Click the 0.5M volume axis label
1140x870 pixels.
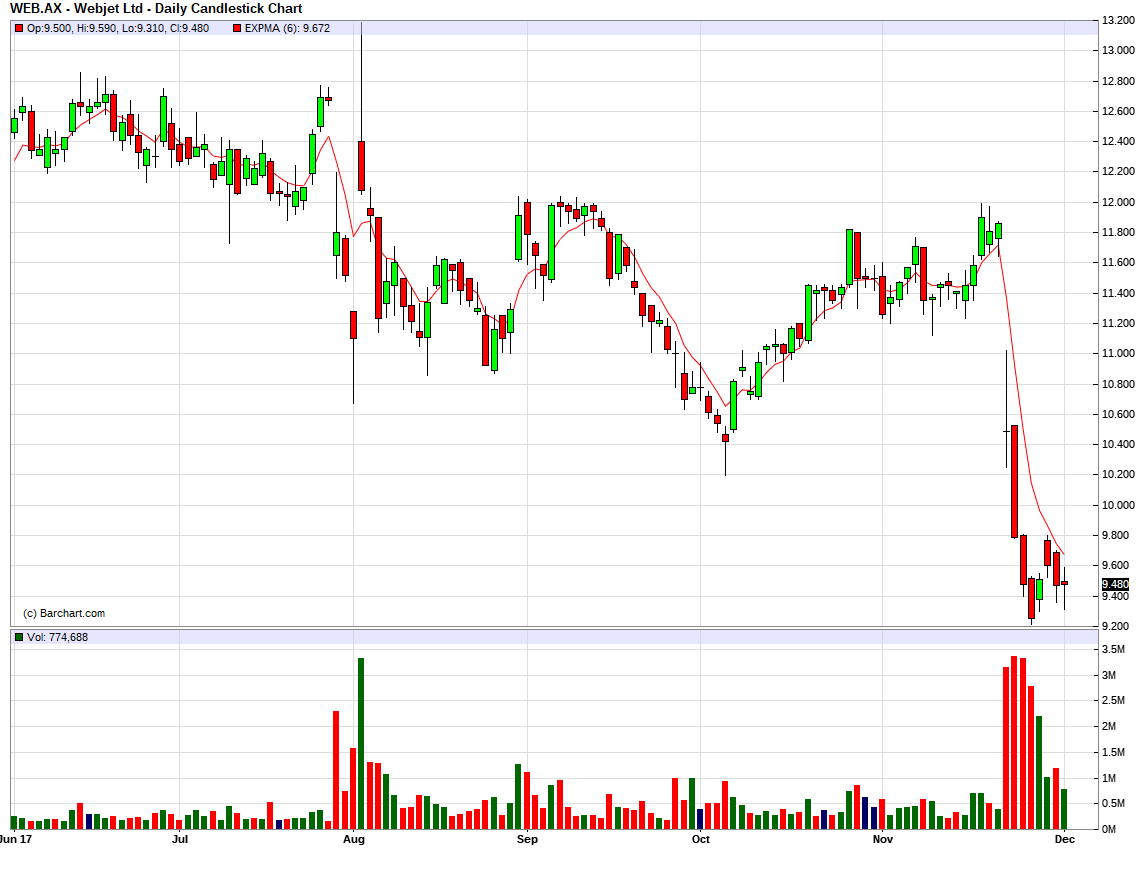point(1113,803)
